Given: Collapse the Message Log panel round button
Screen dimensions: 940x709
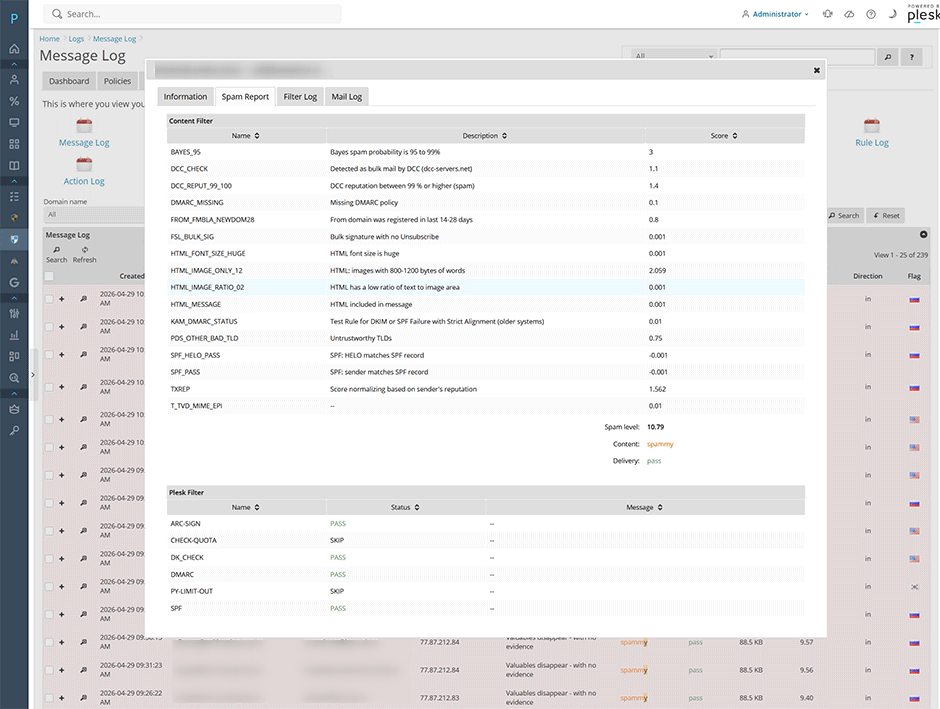Looking at the screenshot, I should pos(923,234).
